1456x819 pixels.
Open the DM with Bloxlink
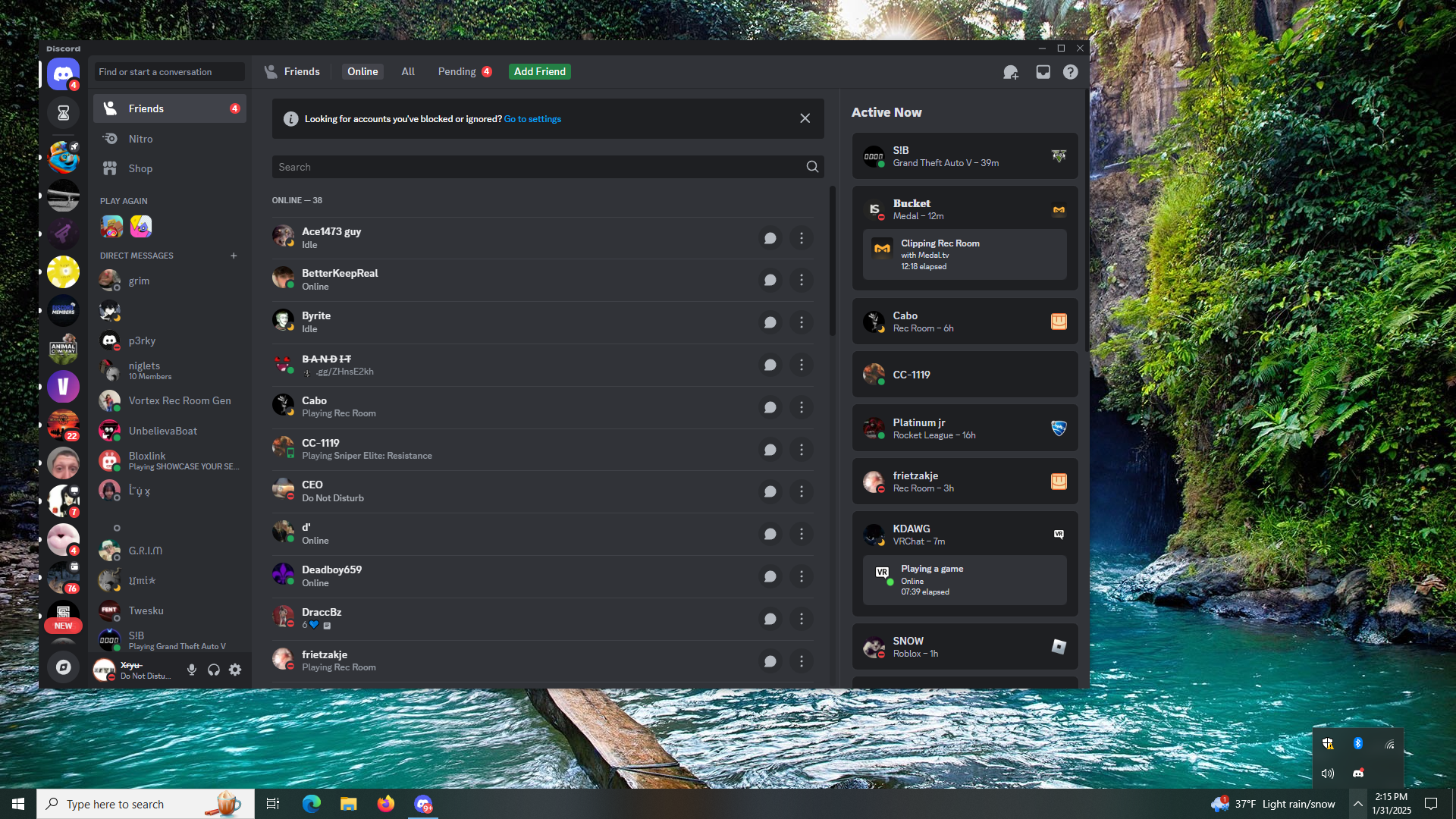click(x=169, y=460)
